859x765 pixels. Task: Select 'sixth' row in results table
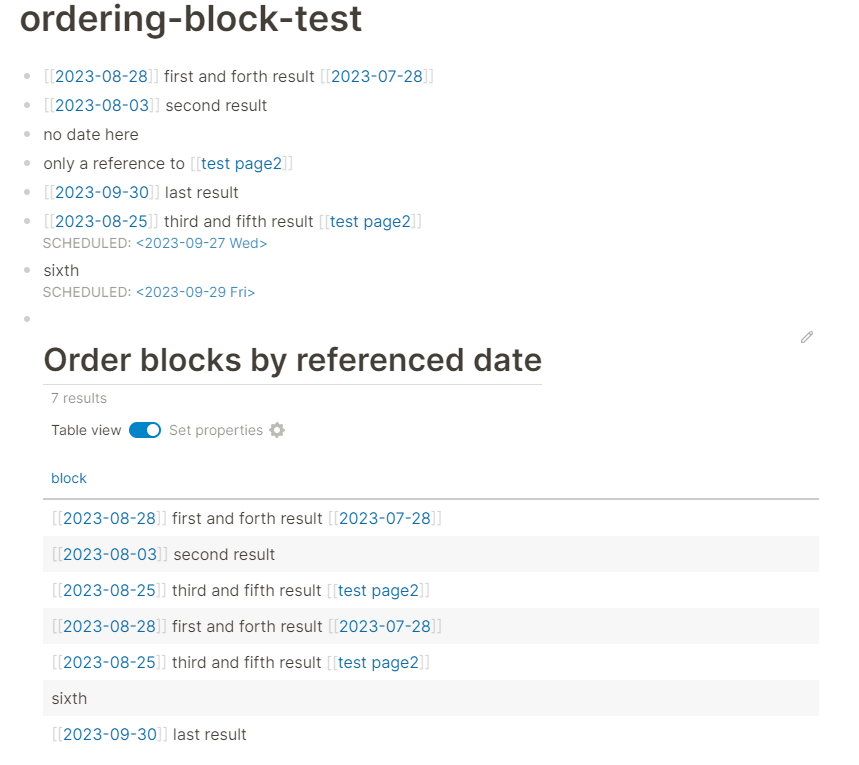tap(431, 698)
